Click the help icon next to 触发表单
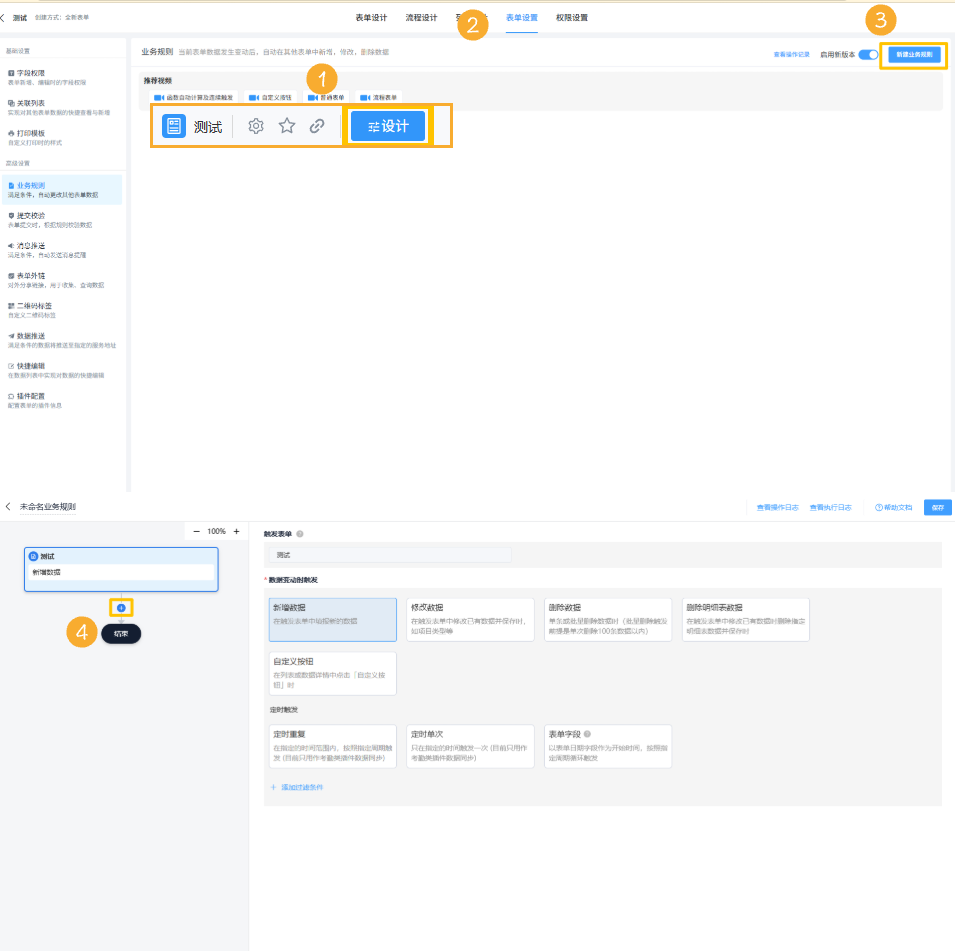 [x=300, y=534]
